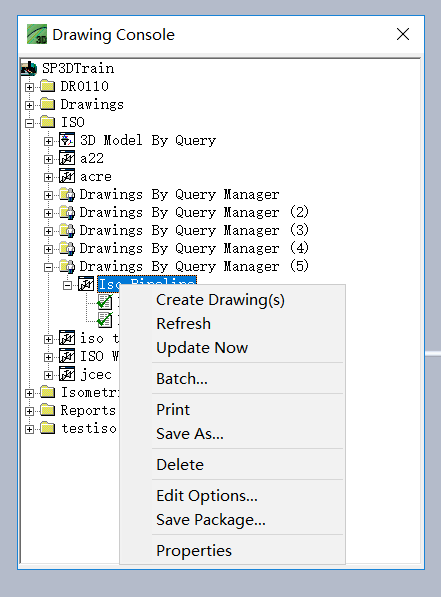Expand the testiso folder
The width and height of the screenshot is (441, 597).
pos(29,429)
